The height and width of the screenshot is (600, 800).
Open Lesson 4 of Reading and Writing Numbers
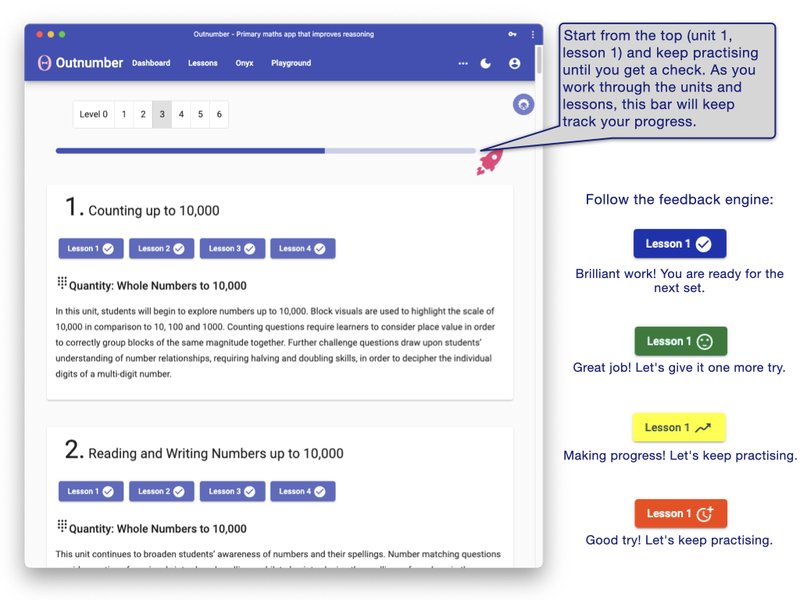(302, 491)
